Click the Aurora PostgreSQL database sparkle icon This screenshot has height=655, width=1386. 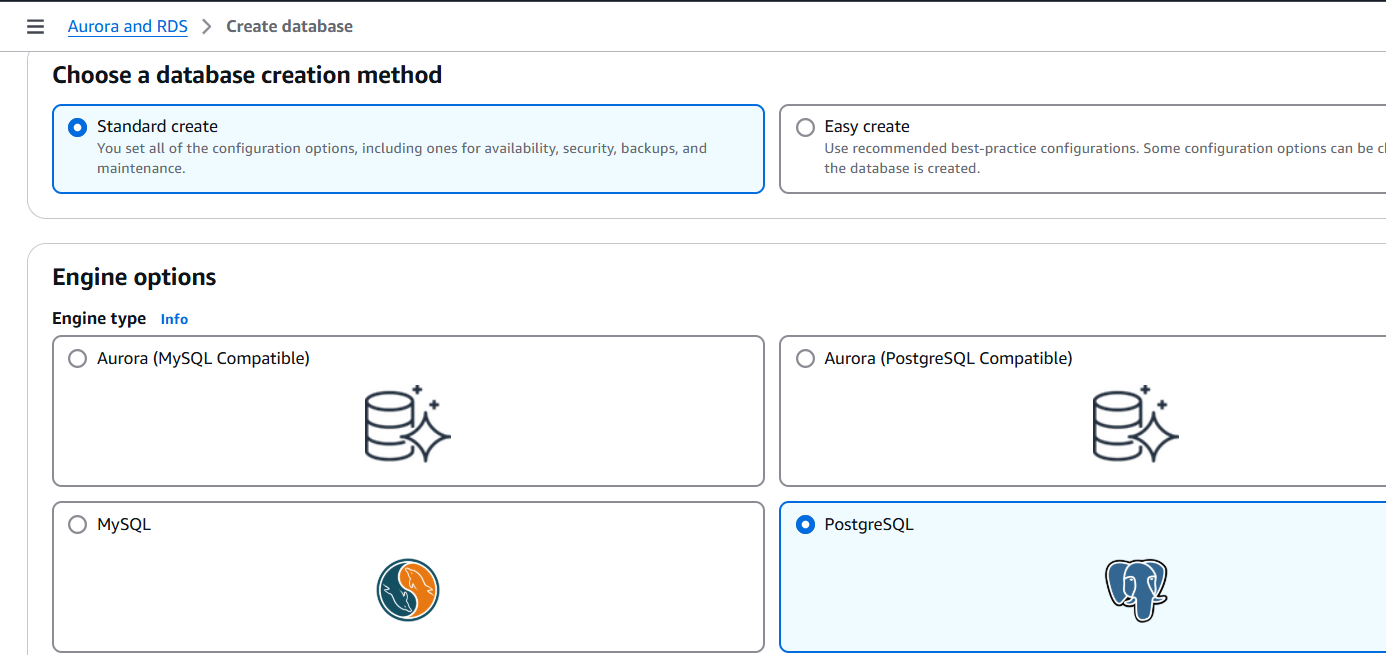coord(1135,423)
